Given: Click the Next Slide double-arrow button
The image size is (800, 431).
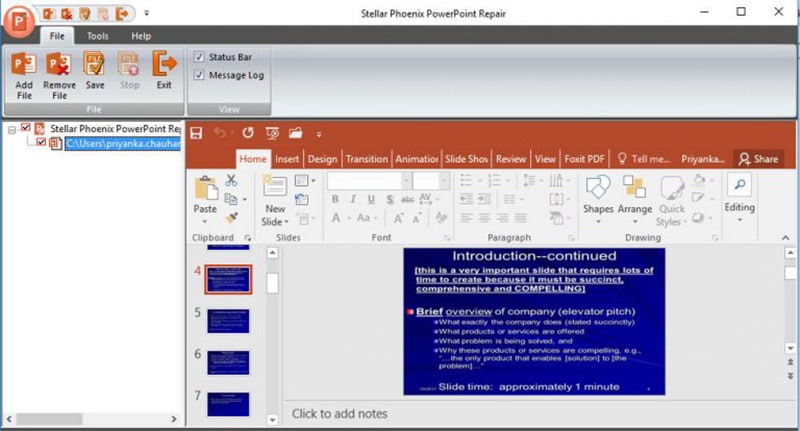Looking at the screenshot, I should 790,376.
